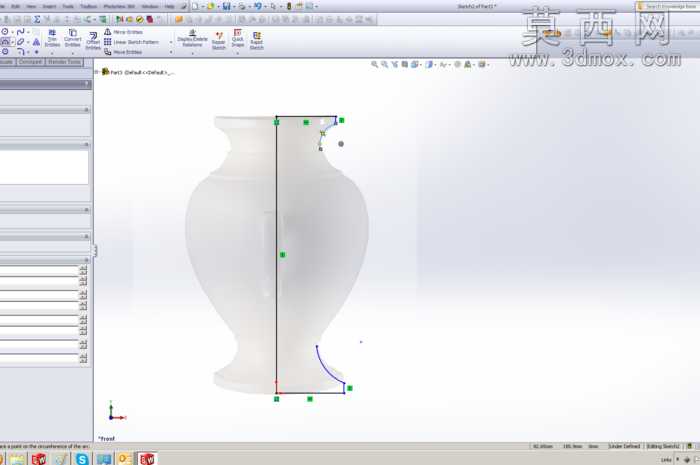Click the blue arc near vase base

(325, 368)
